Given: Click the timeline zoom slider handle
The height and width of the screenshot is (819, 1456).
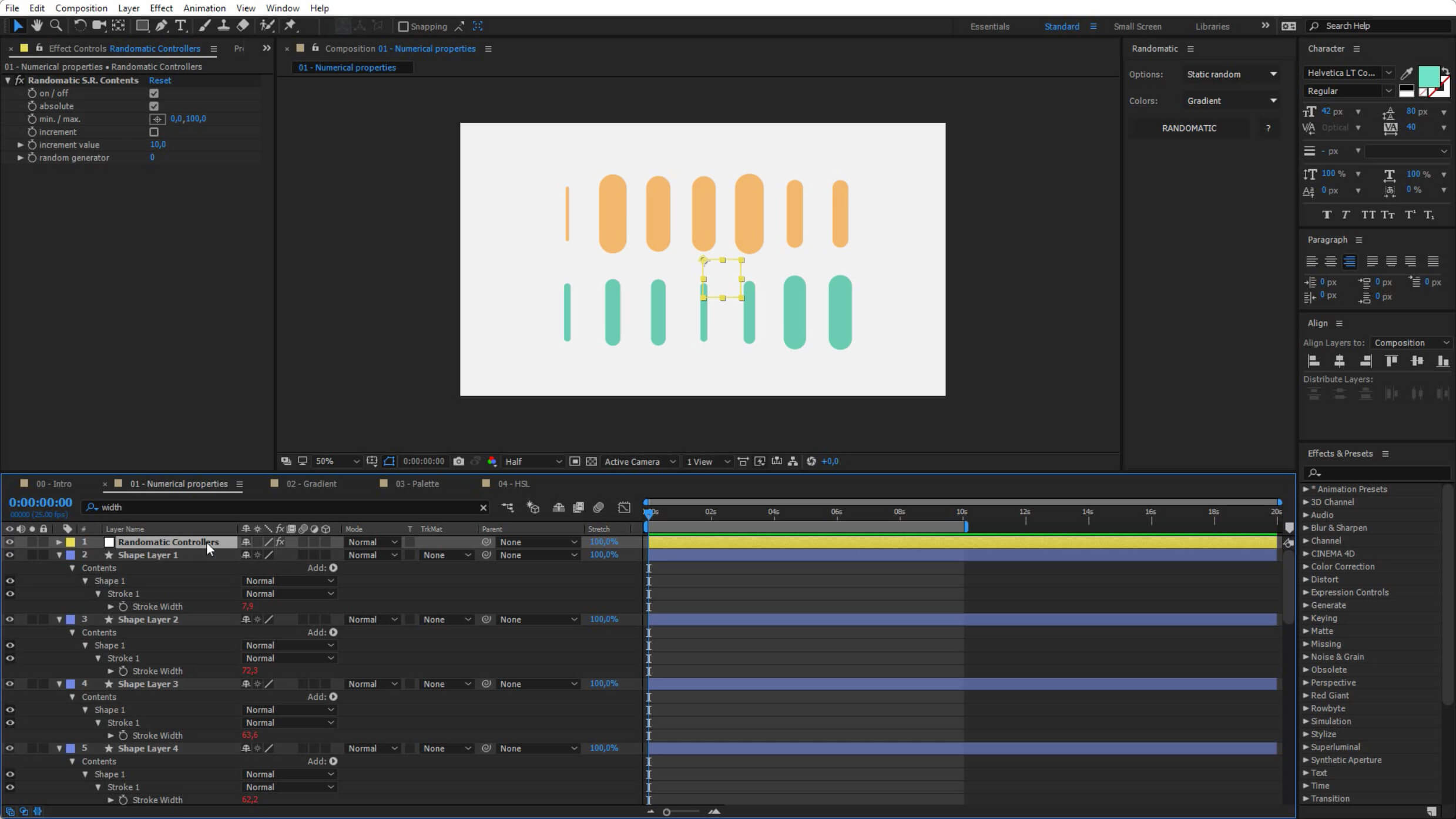Looking at the screenshot, I should (666, 812).
